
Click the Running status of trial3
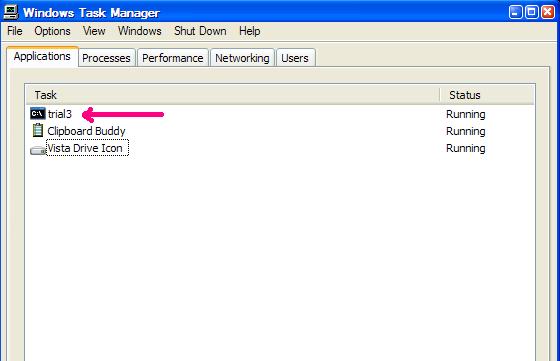pyautogui.click(x=466, y=114)
